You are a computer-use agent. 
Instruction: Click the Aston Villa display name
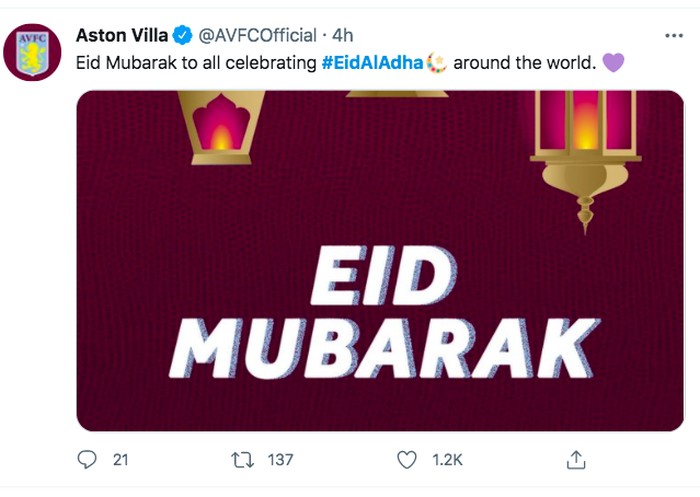(120, 36)
